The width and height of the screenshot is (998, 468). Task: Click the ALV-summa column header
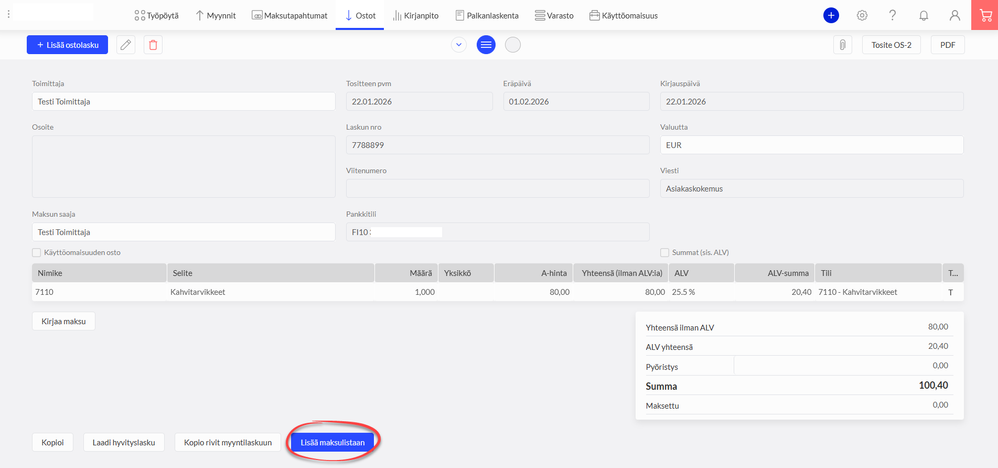point(774,273)
